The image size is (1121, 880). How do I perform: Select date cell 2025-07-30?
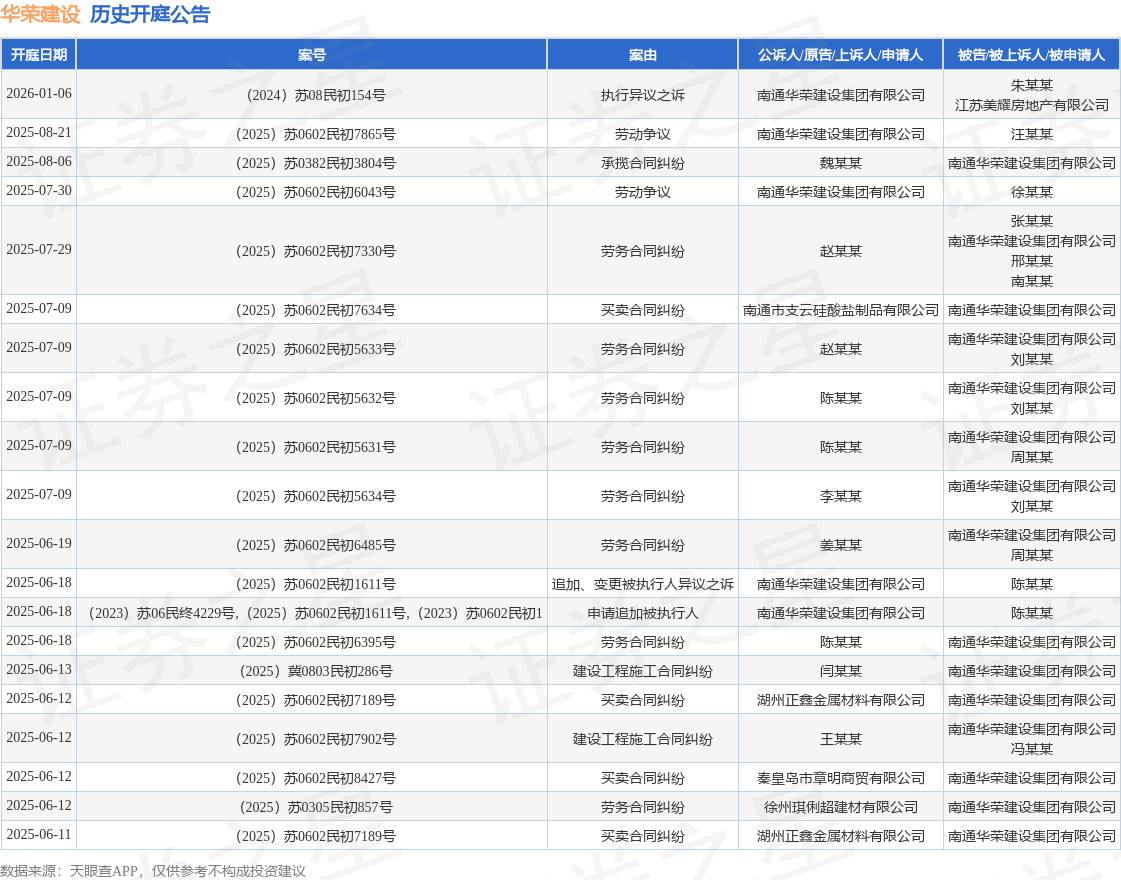[39, 191]
